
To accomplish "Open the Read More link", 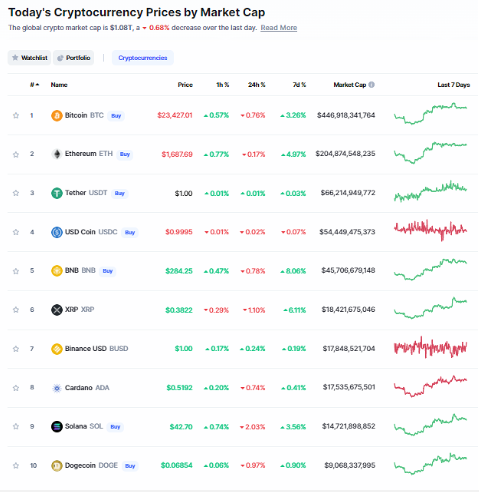I will click(x=279, y=28).
